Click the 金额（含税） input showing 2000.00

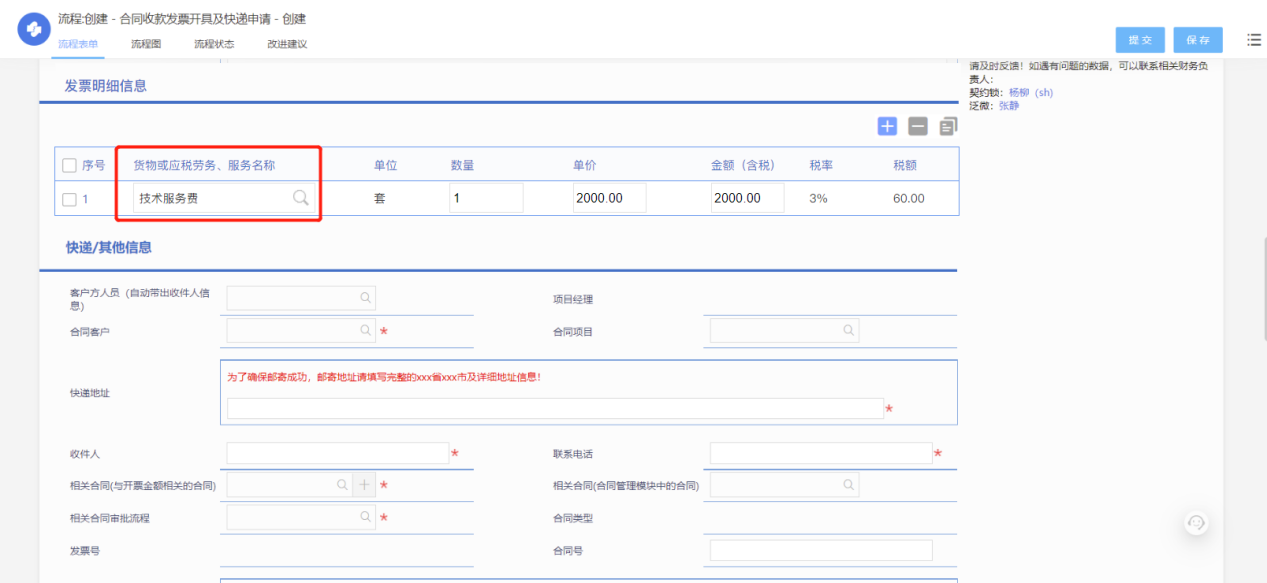point(747,198)
